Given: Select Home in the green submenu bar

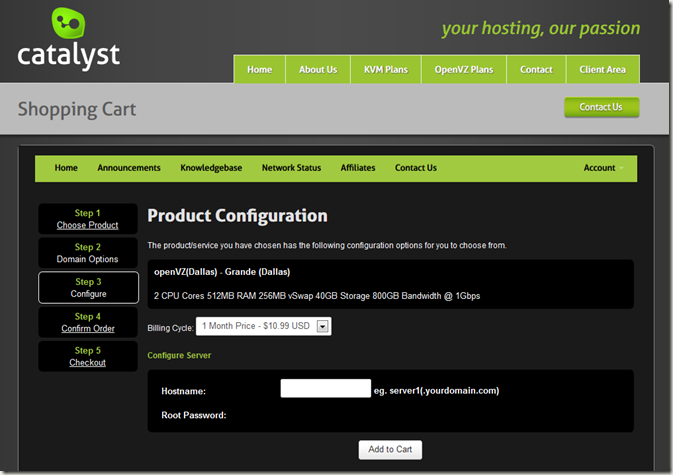Looking at the screenshot, I should click(66, 168).
